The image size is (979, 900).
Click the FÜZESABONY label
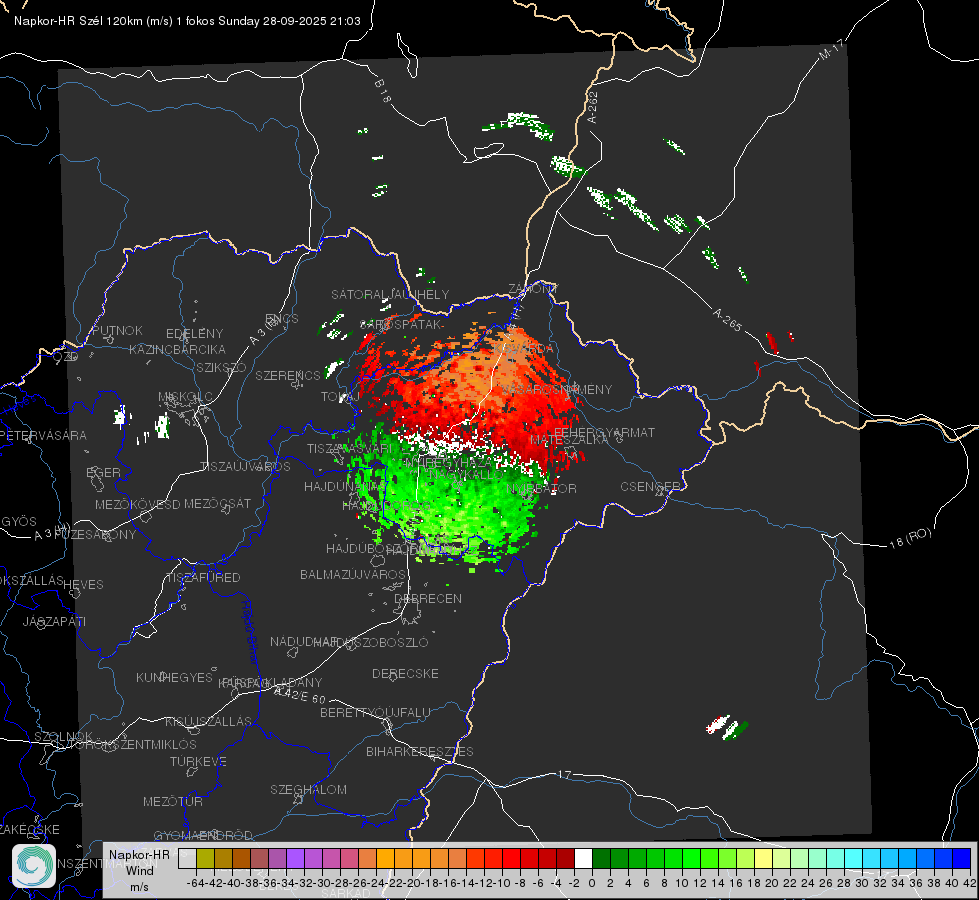coord(96,535)
